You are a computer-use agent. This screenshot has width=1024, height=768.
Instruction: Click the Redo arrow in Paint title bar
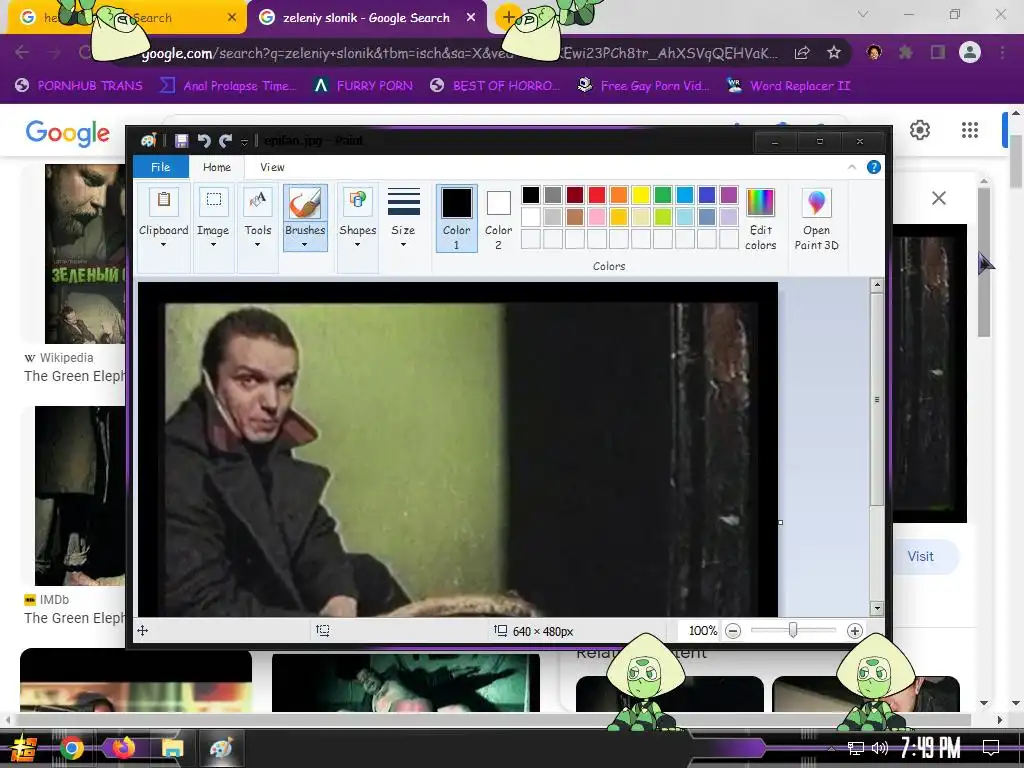click(226, 140)
